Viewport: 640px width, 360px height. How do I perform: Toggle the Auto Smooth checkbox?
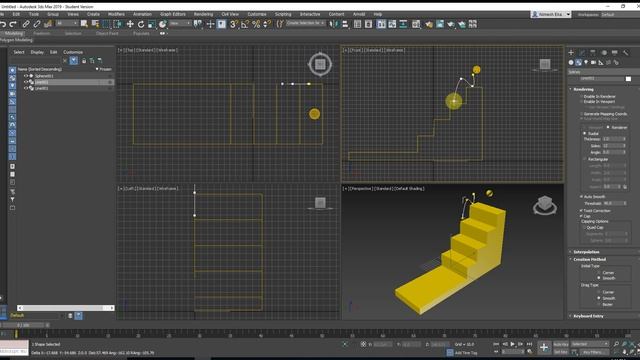pyautogui.click(x=582, y=197)
